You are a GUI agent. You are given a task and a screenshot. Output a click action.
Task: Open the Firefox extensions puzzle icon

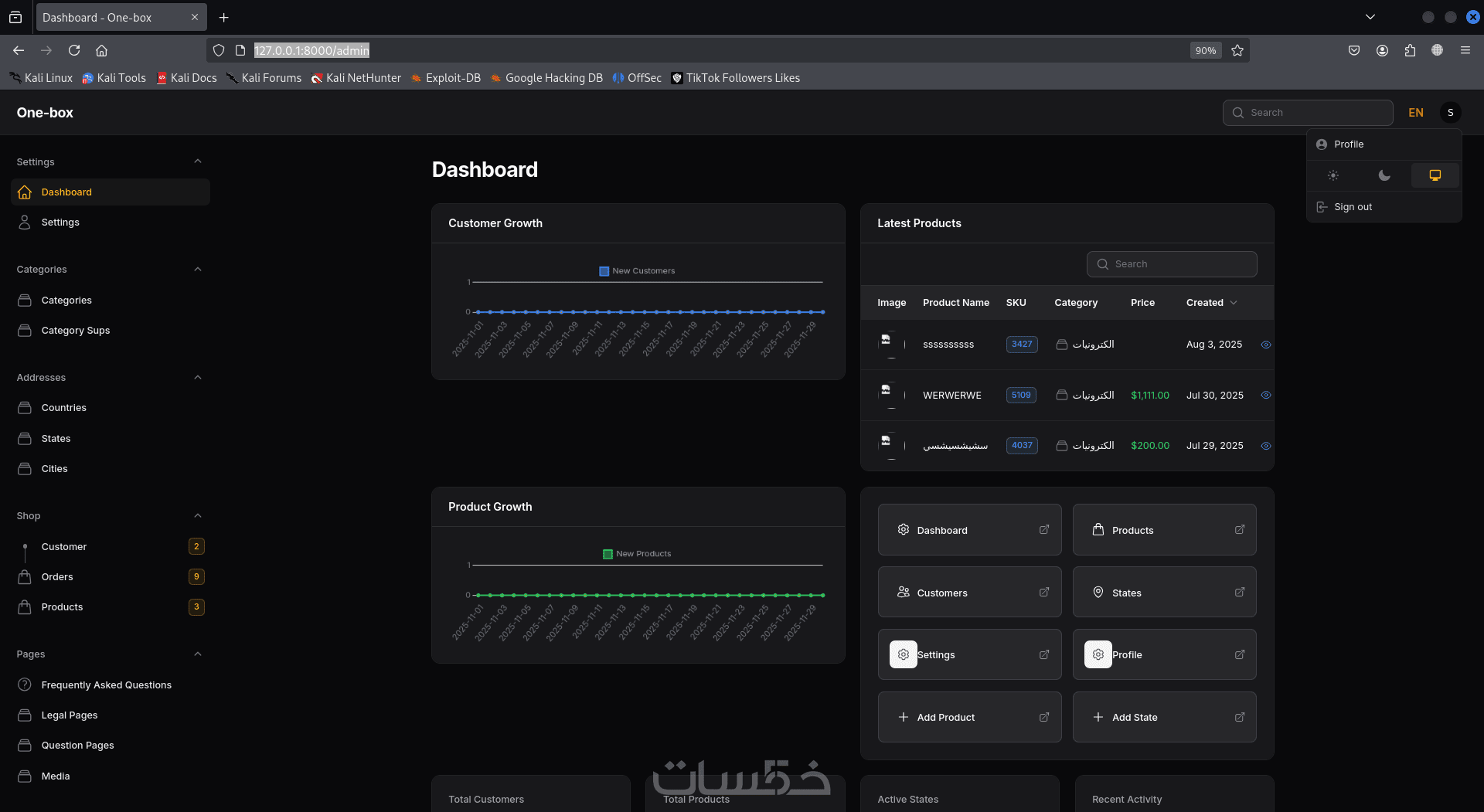point(1410,50)
